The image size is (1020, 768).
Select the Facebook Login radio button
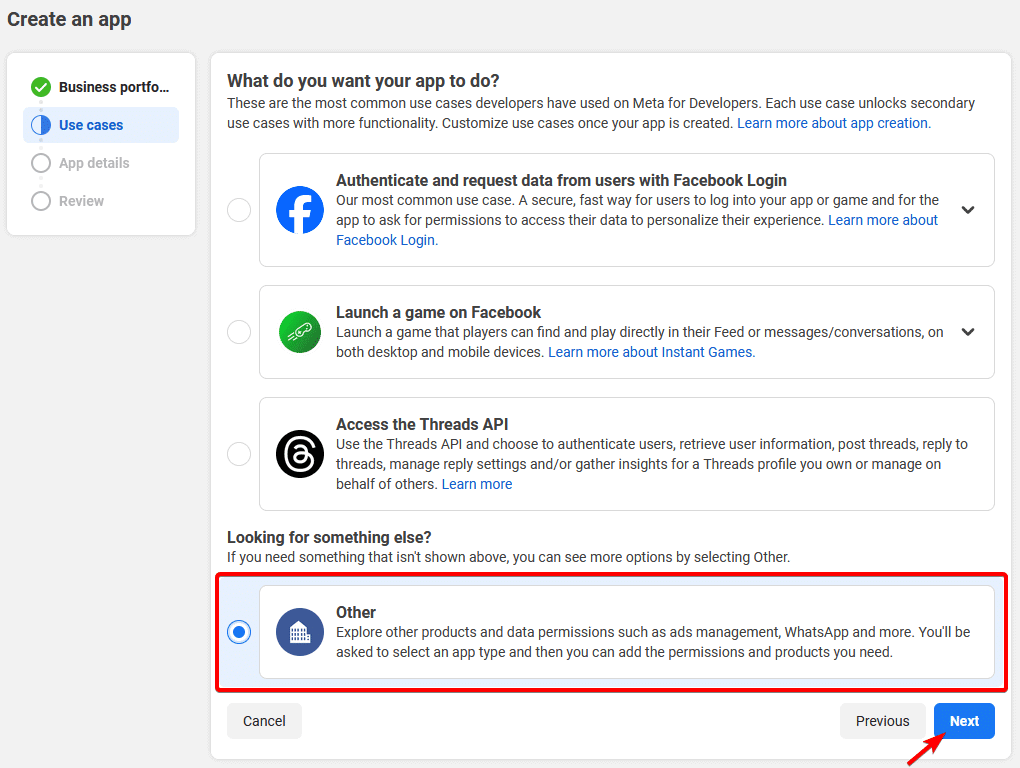point(238,210)
